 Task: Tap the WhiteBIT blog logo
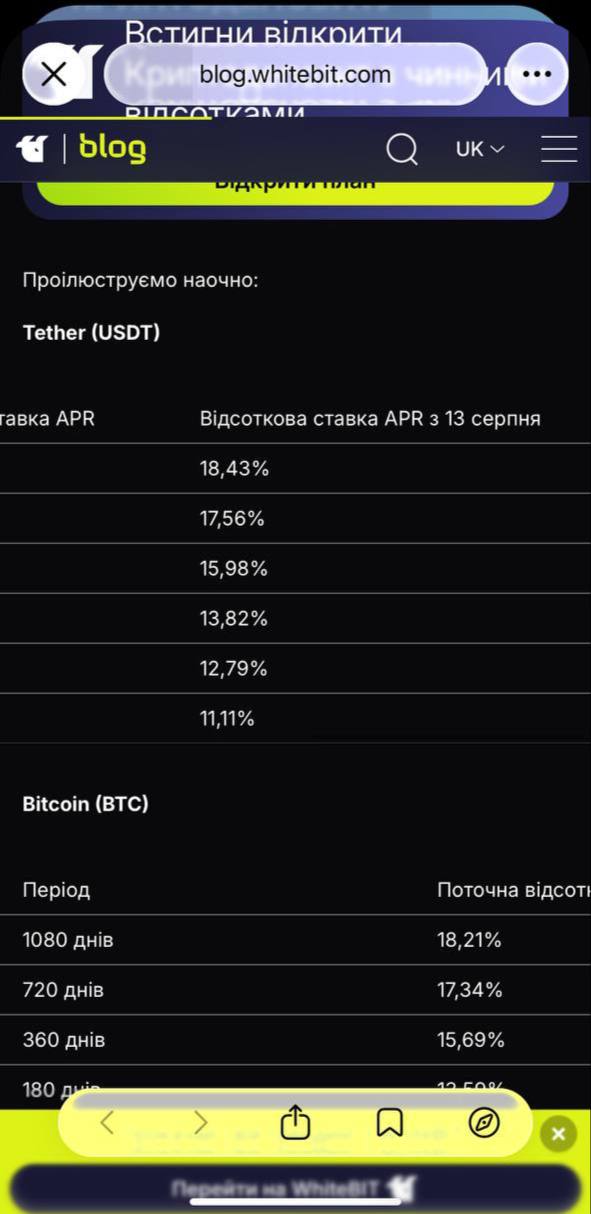point(81,149)
